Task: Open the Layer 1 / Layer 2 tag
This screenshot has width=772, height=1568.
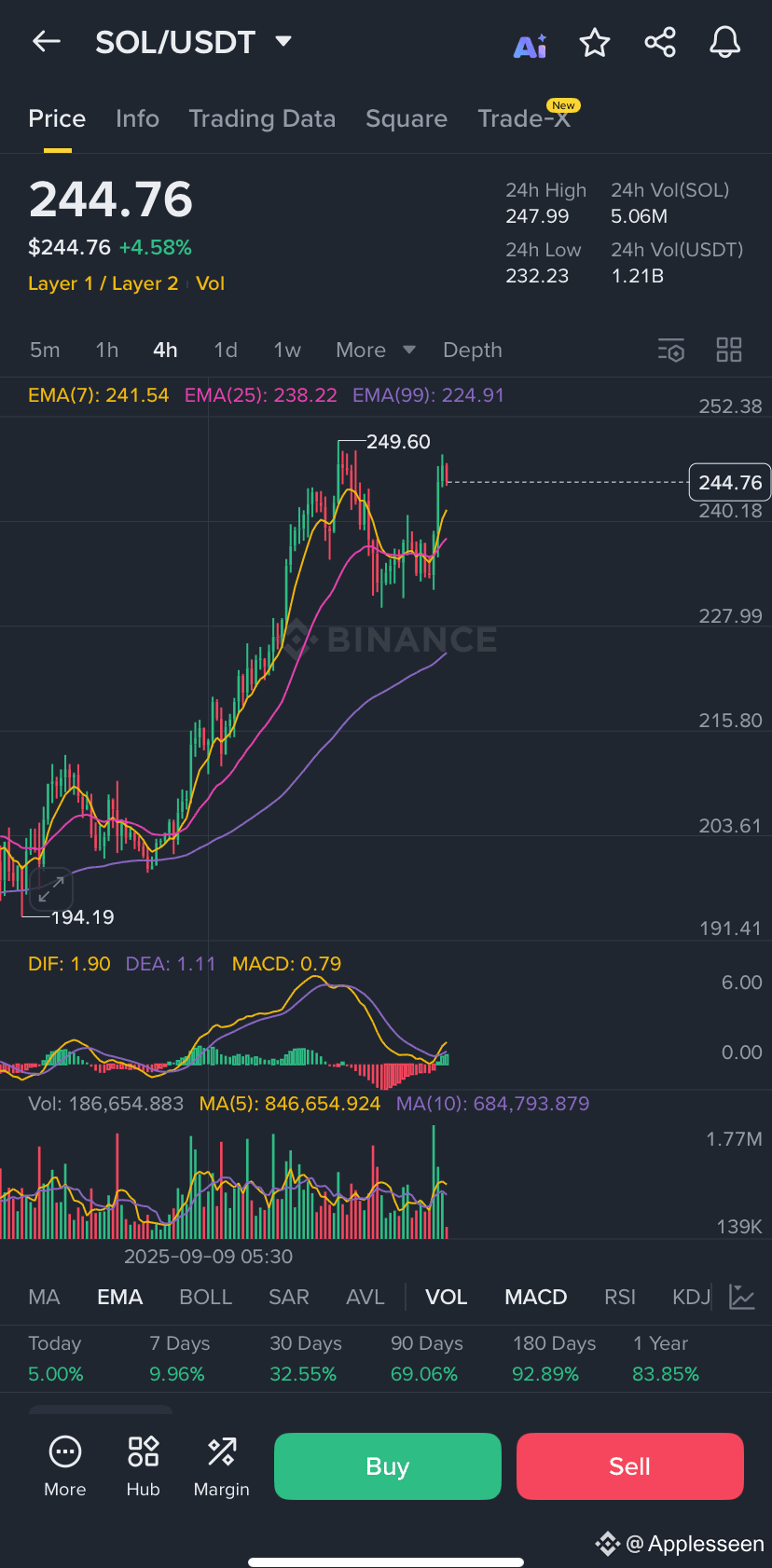Action: [103, 283]
